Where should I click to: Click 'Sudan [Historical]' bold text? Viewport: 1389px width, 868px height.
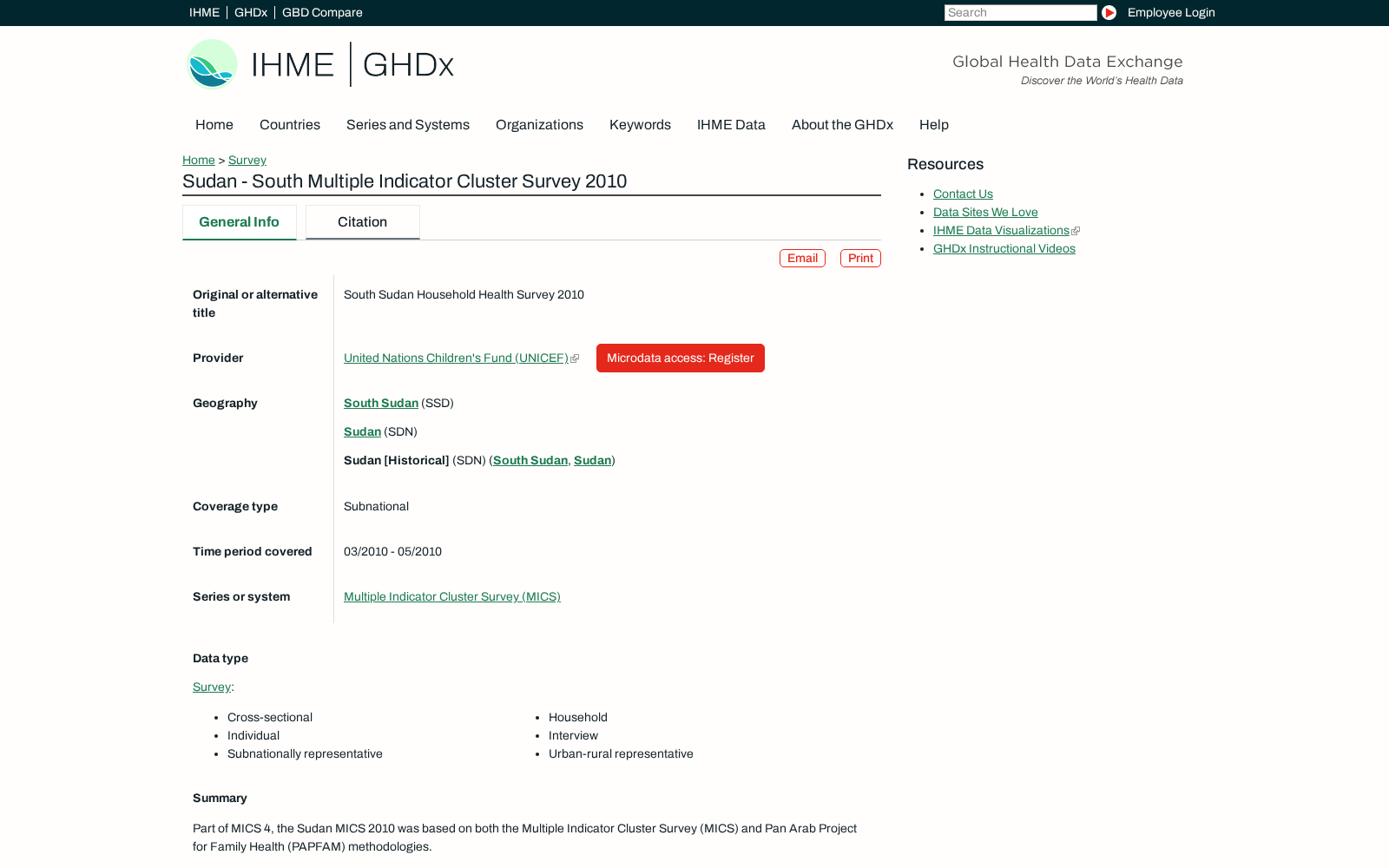point(397,461)
